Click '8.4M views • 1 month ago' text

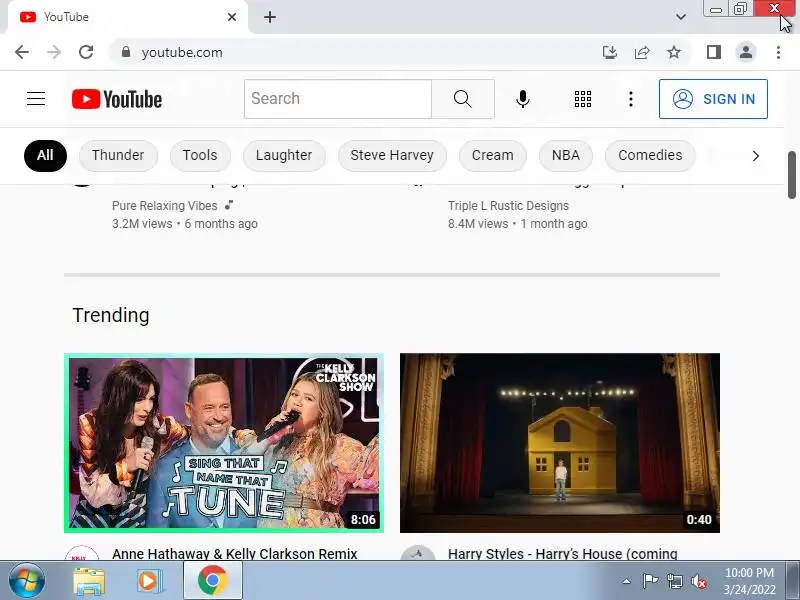518,223
